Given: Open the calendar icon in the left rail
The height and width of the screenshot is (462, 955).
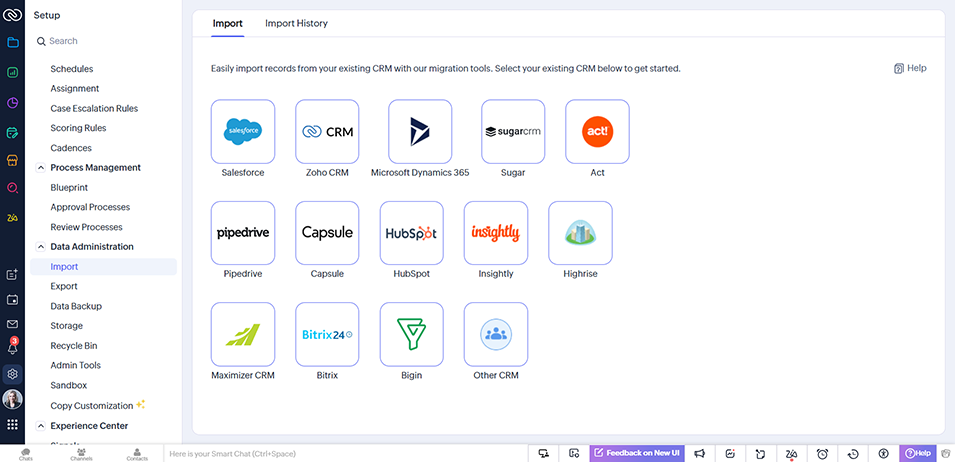Looking at the screenshot, I should [12, 299].
